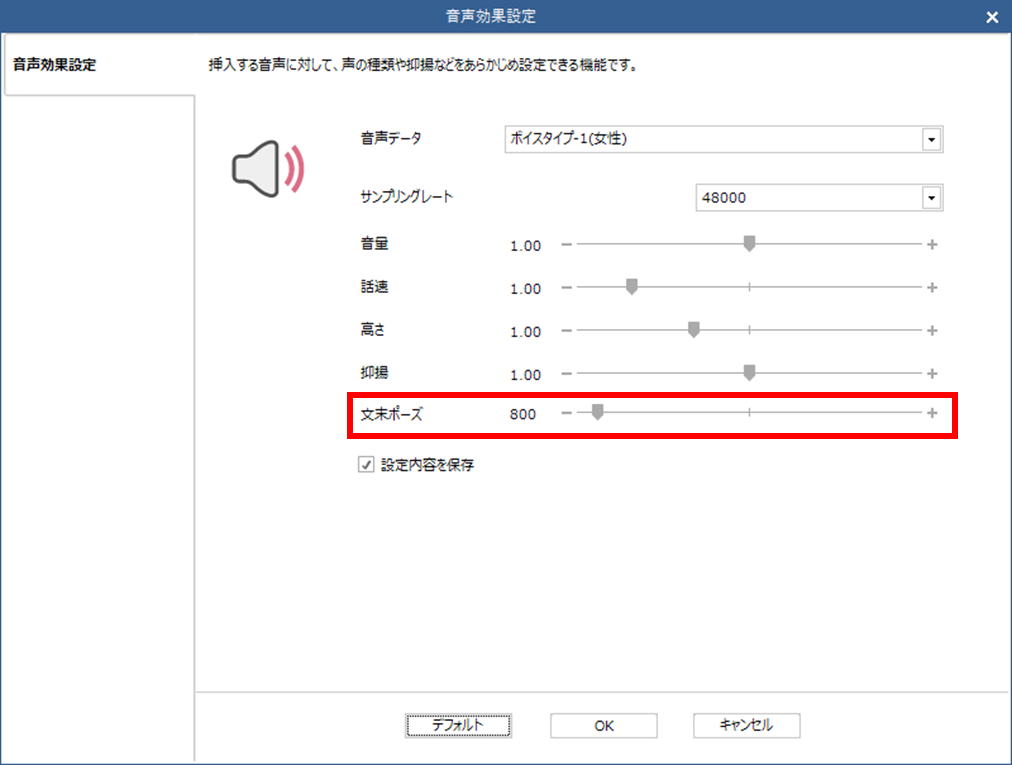The image size is (1012, 765).
Task: Click the 高さ minus icon
Action: 567,331
